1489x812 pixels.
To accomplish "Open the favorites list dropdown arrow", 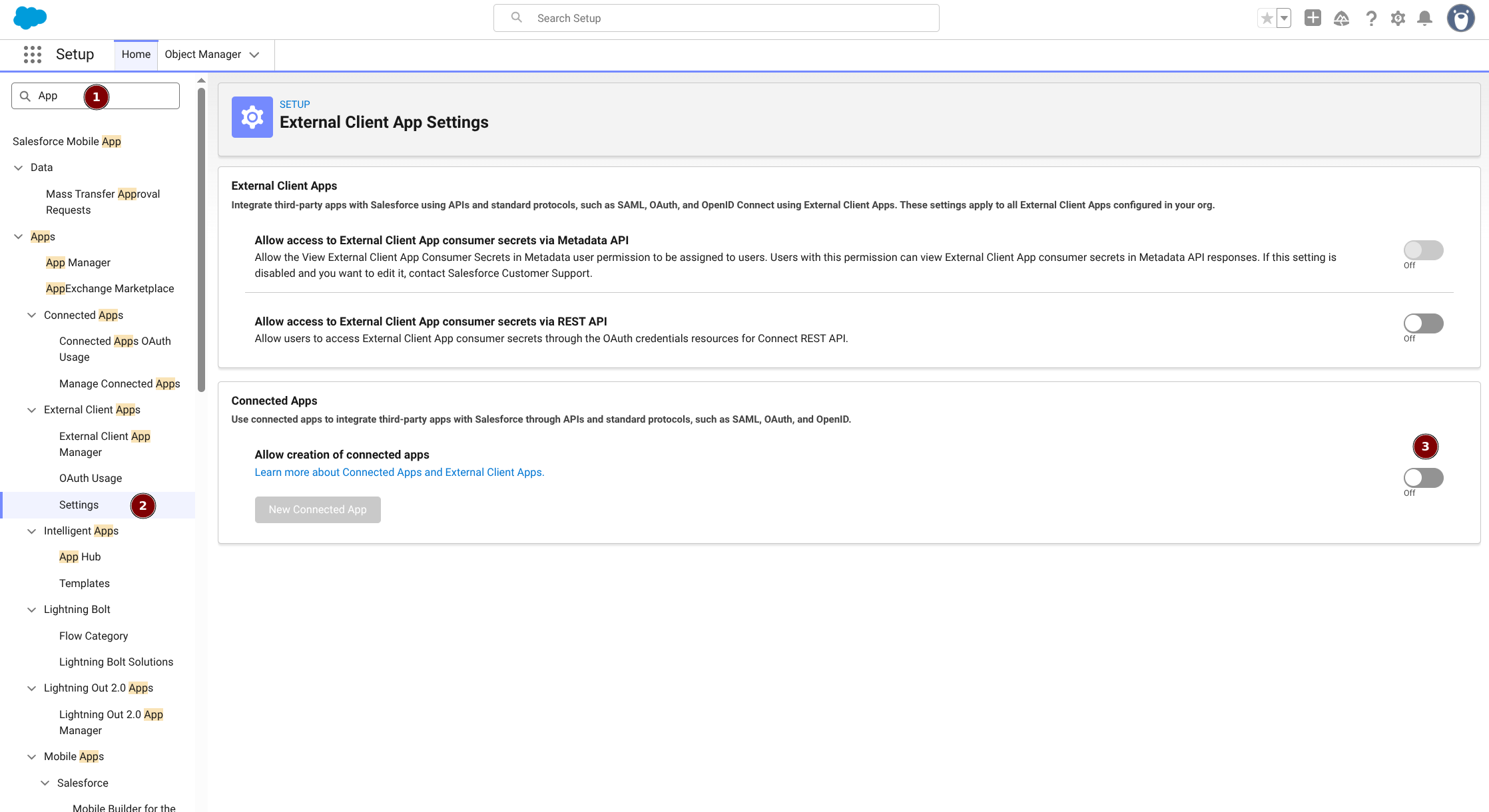I will pyautogui.click(x=1284, y=19).
